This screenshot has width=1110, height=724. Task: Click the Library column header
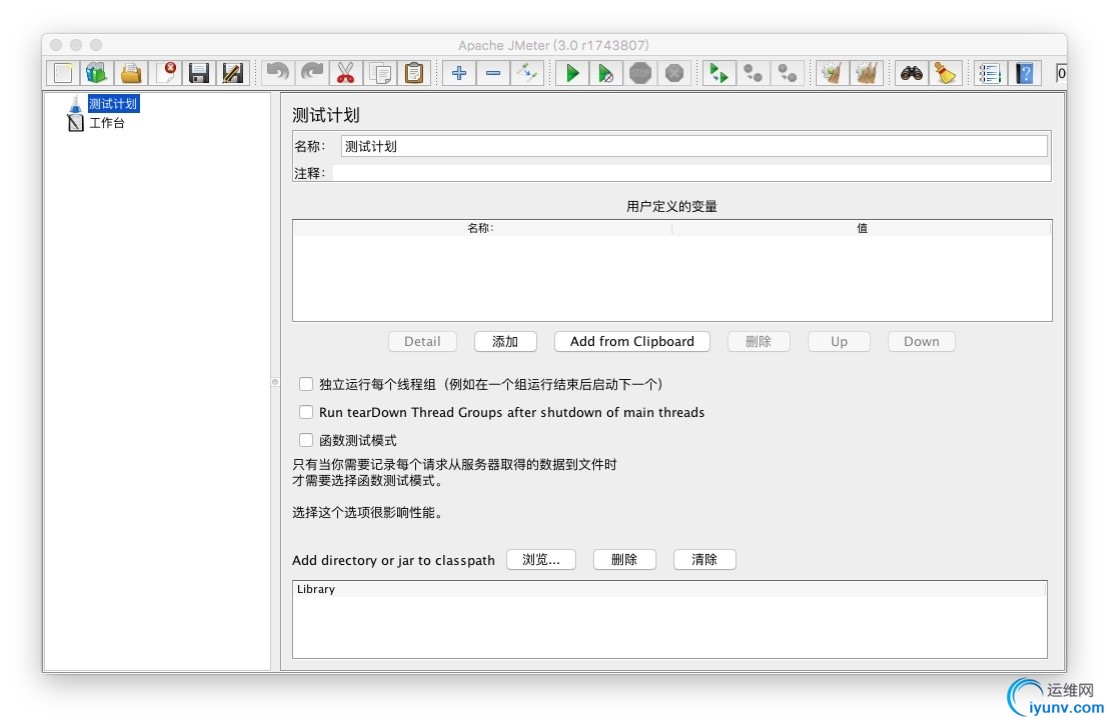tap(670, 589)
